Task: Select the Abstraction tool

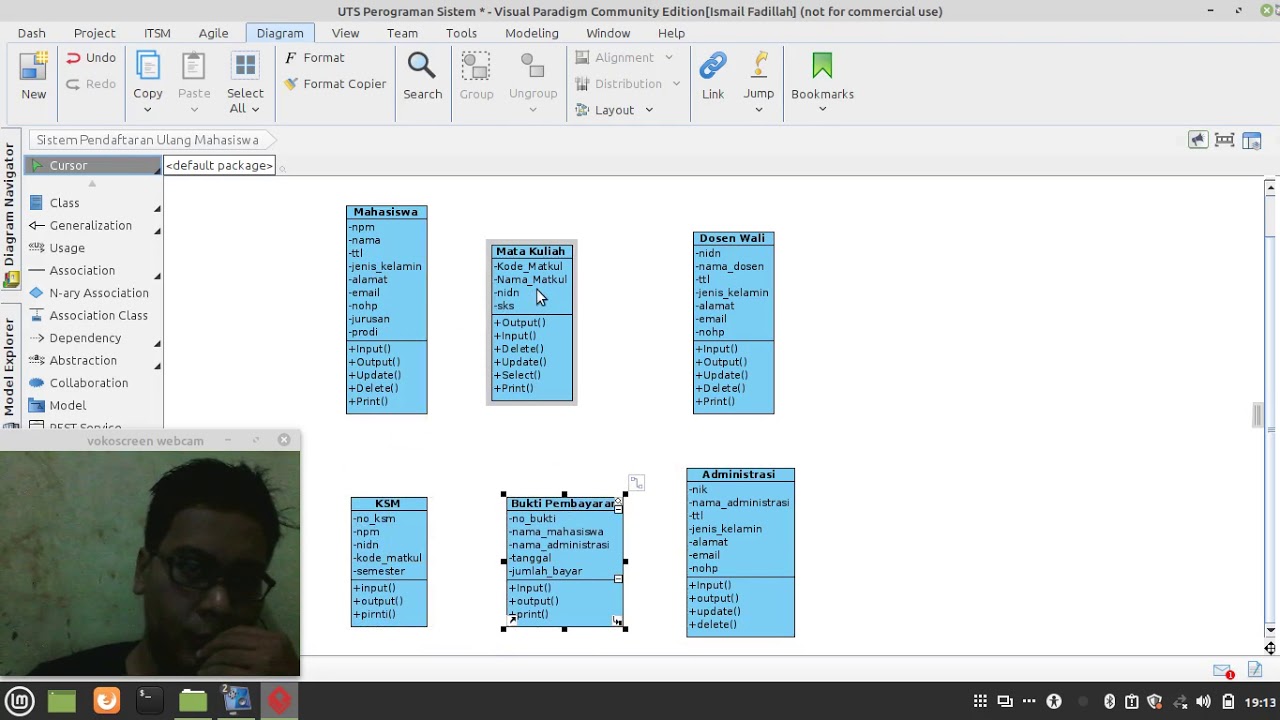Action: (x=83, y=360)
